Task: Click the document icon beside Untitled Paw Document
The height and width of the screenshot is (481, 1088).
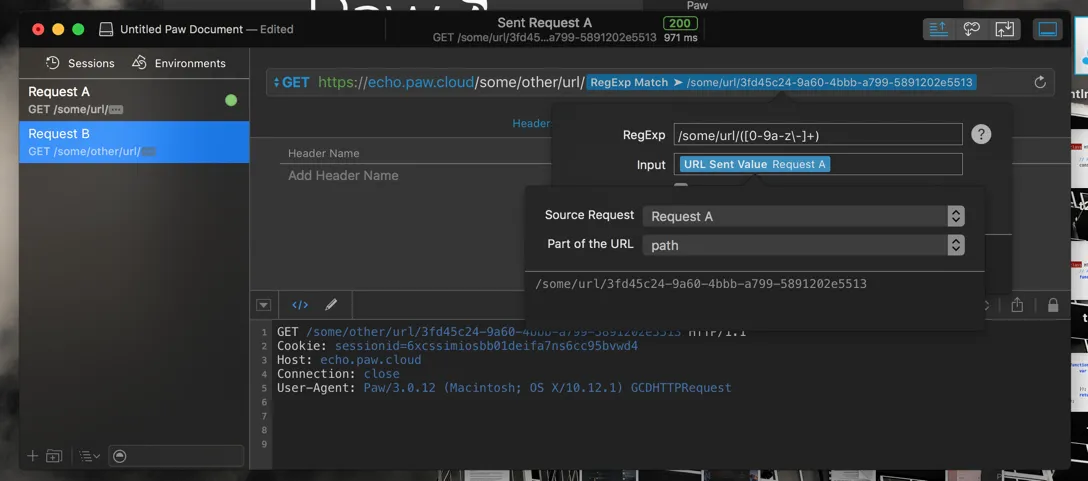Action: [105, 29]
